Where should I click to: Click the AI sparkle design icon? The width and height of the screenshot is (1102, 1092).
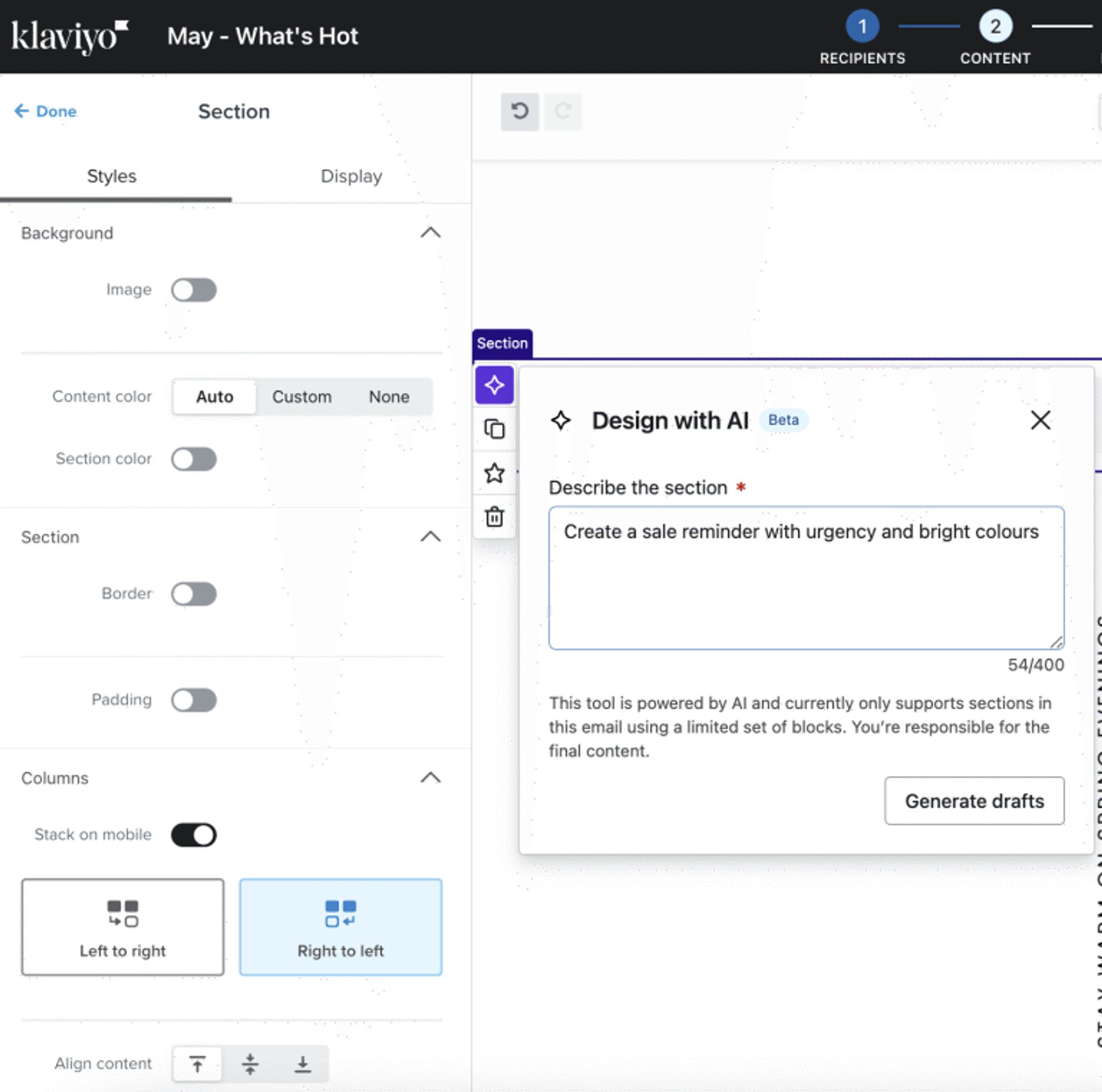[x=494, y=385]
